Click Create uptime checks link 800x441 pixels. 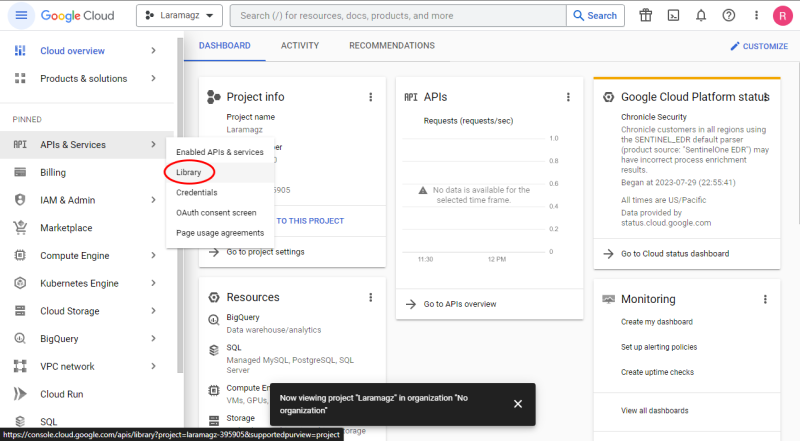(x=657, y=372)
